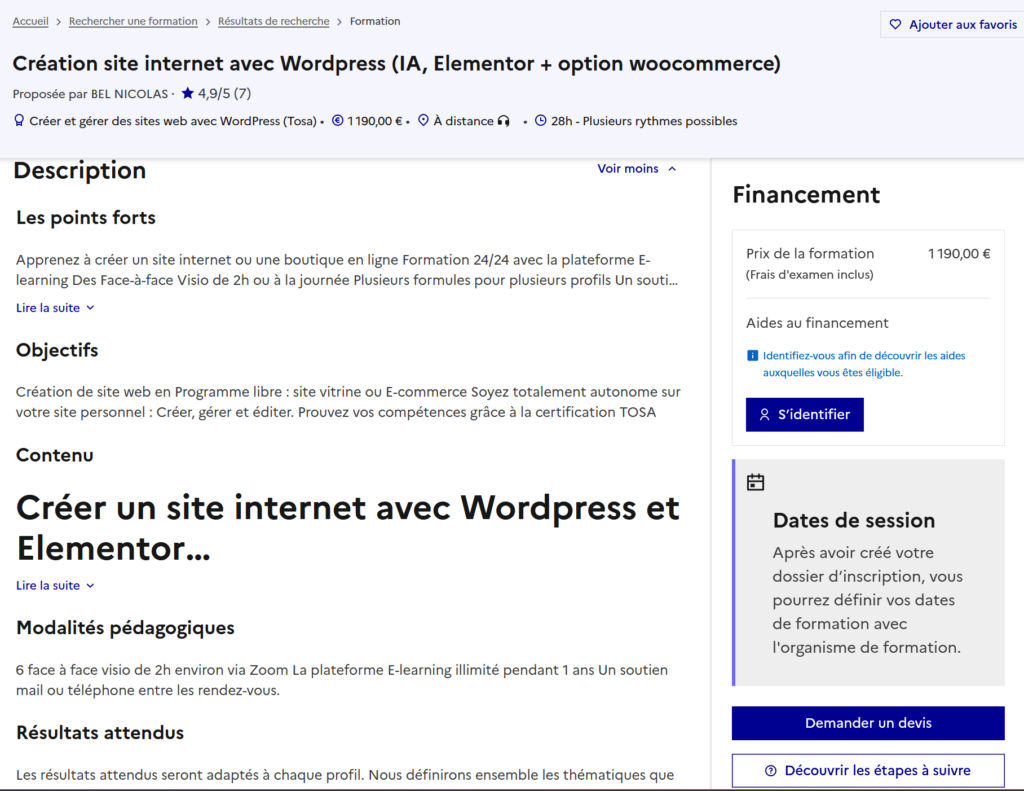The height and width of the screenshot is (791, 1024).
Task: Expand Lire la suite under Contenu heading
Action: coord(56,585)
